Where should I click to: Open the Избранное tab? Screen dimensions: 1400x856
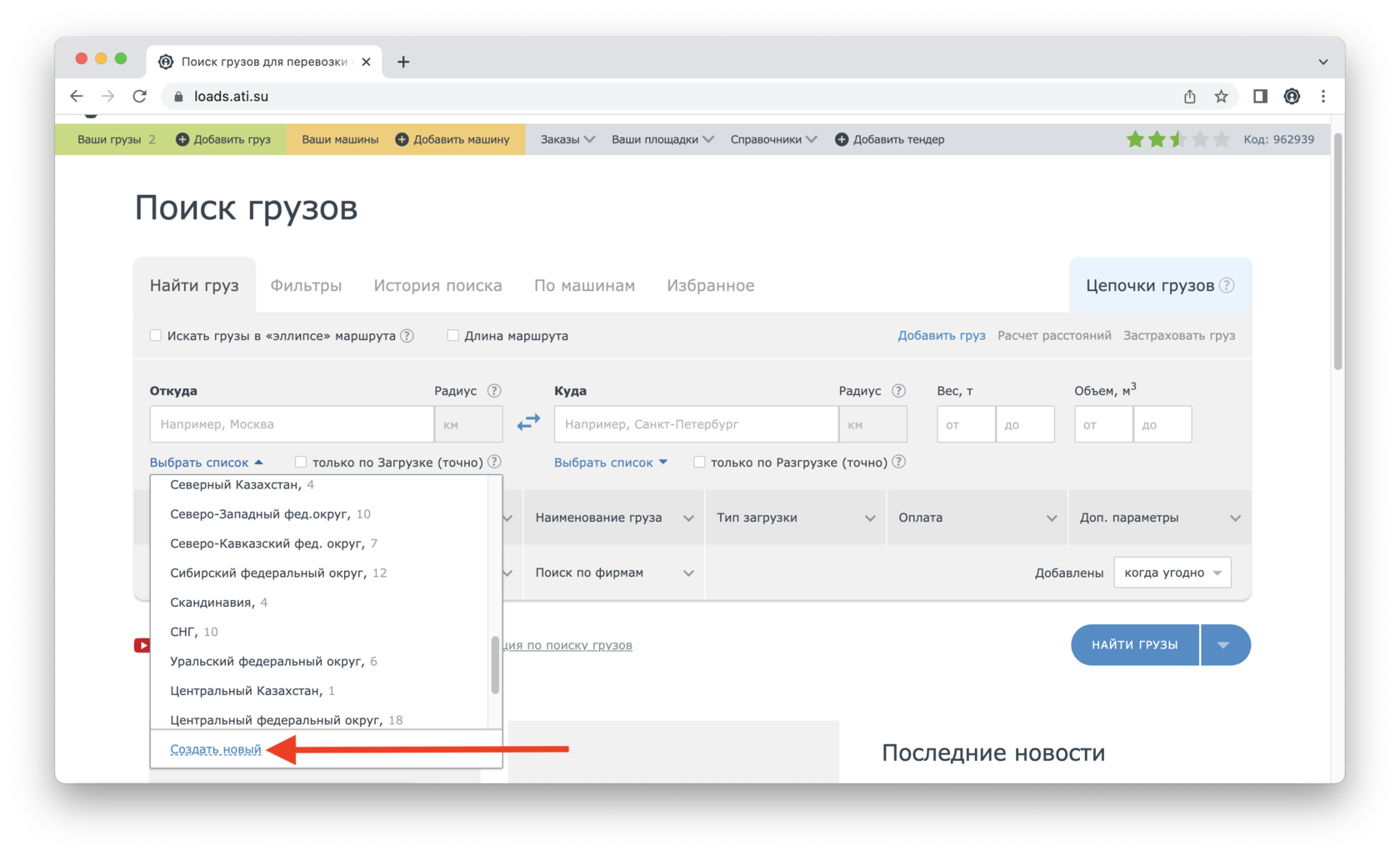click(710, 285)
